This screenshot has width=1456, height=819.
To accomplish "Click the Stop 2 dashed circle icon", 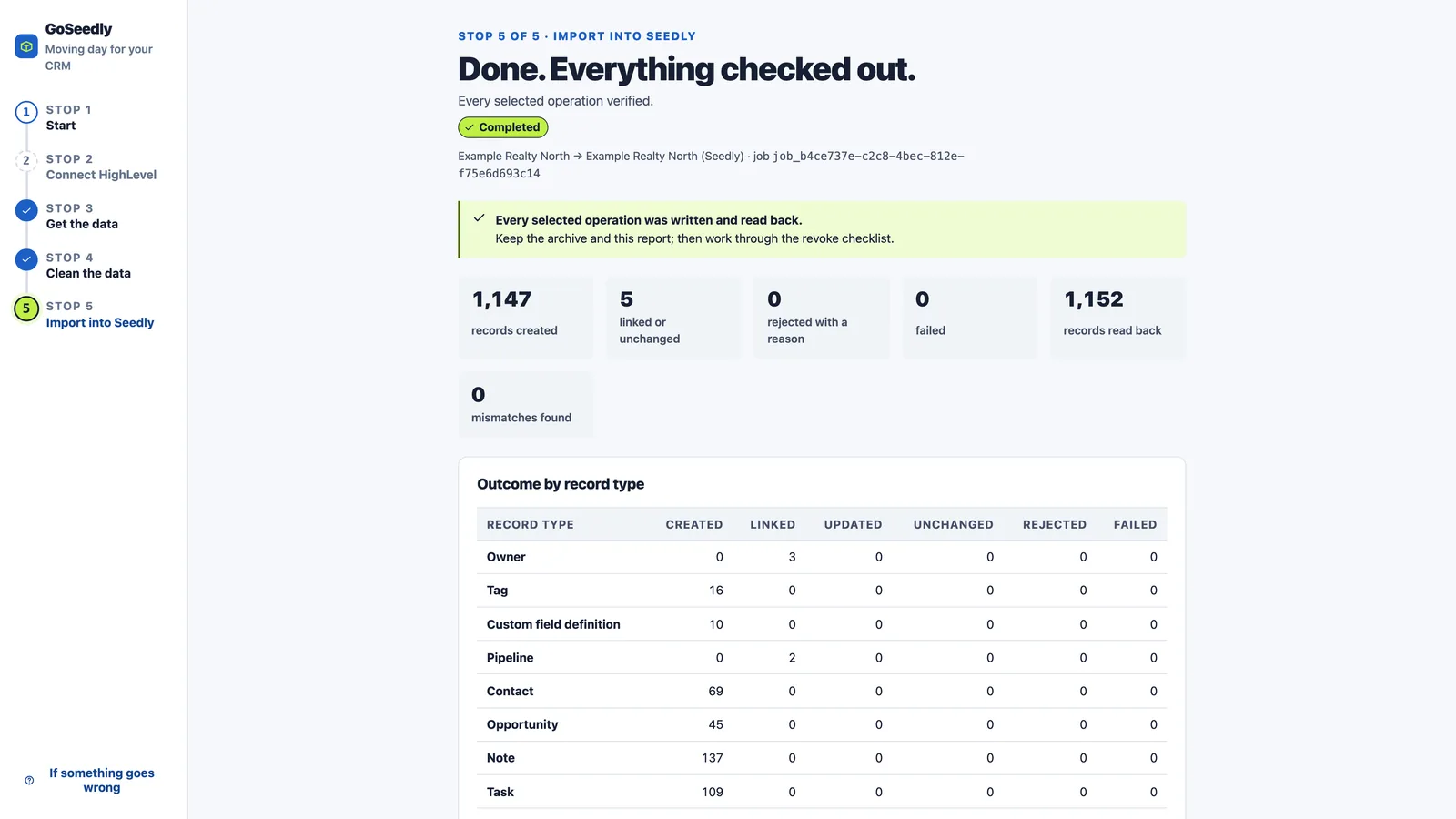I will pos(26,161).
